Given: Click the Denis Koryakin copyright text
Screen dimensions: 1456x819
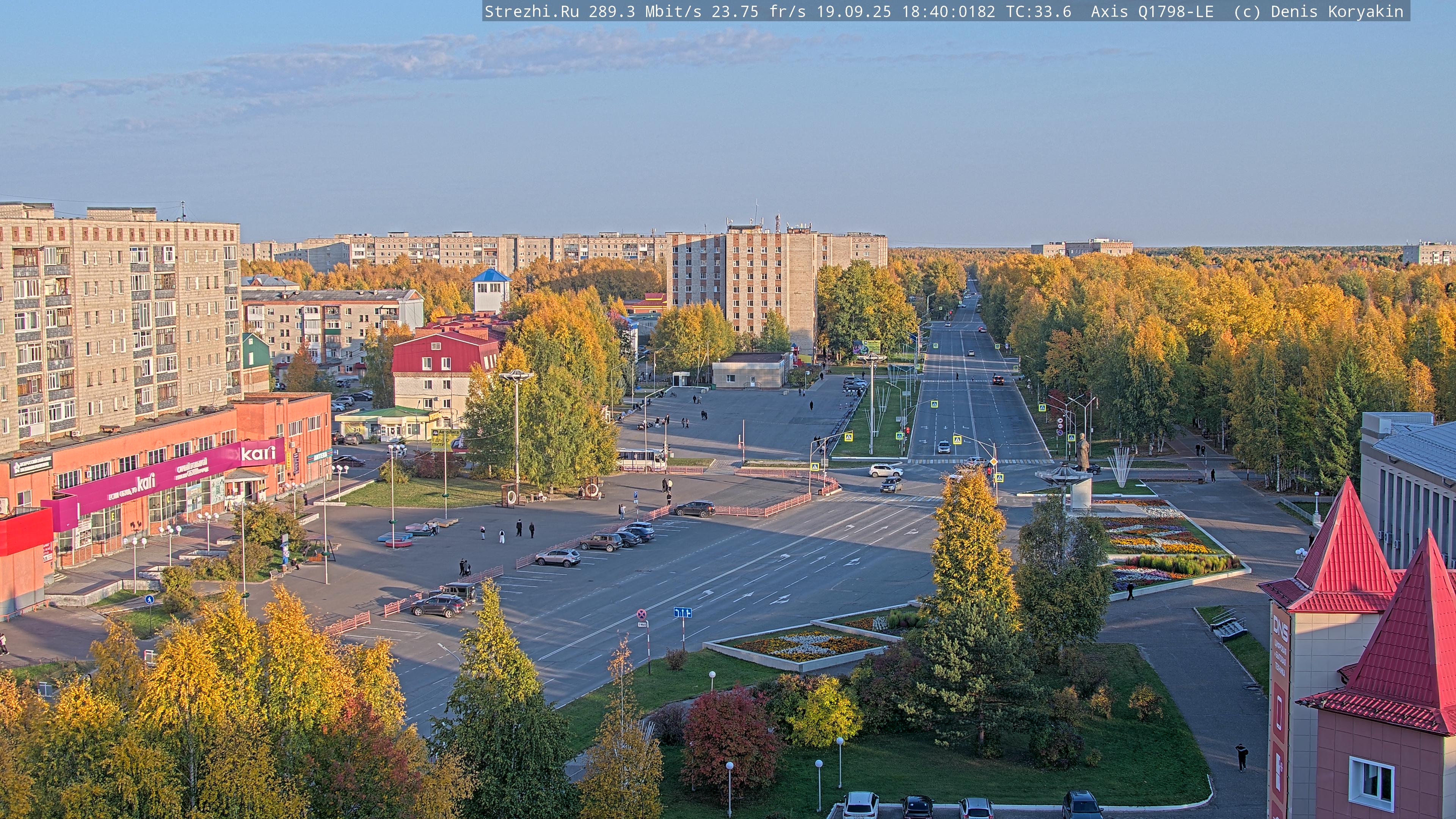Looking at the screenshot, I should point(1337,11).
